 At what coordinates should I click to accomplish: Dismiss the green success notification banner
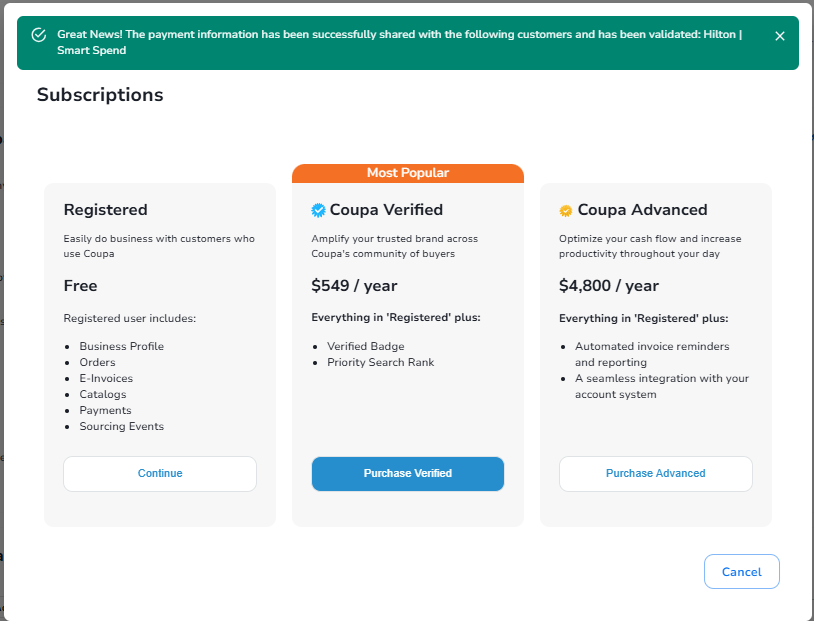(x=780, y=36)
